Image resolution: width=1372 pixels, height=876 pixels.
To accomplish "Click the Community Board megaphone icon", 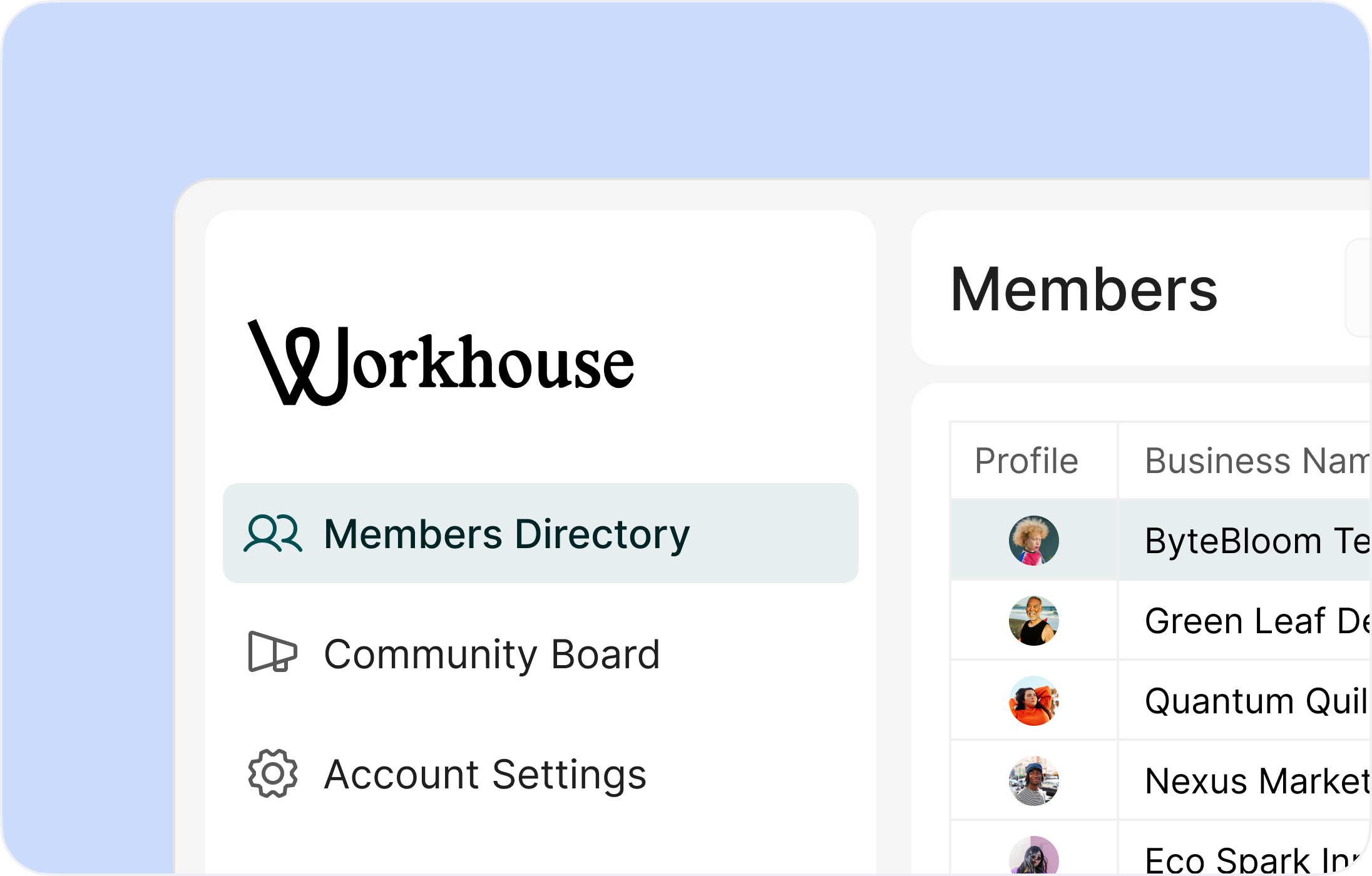I will click(x=273, y=652).
